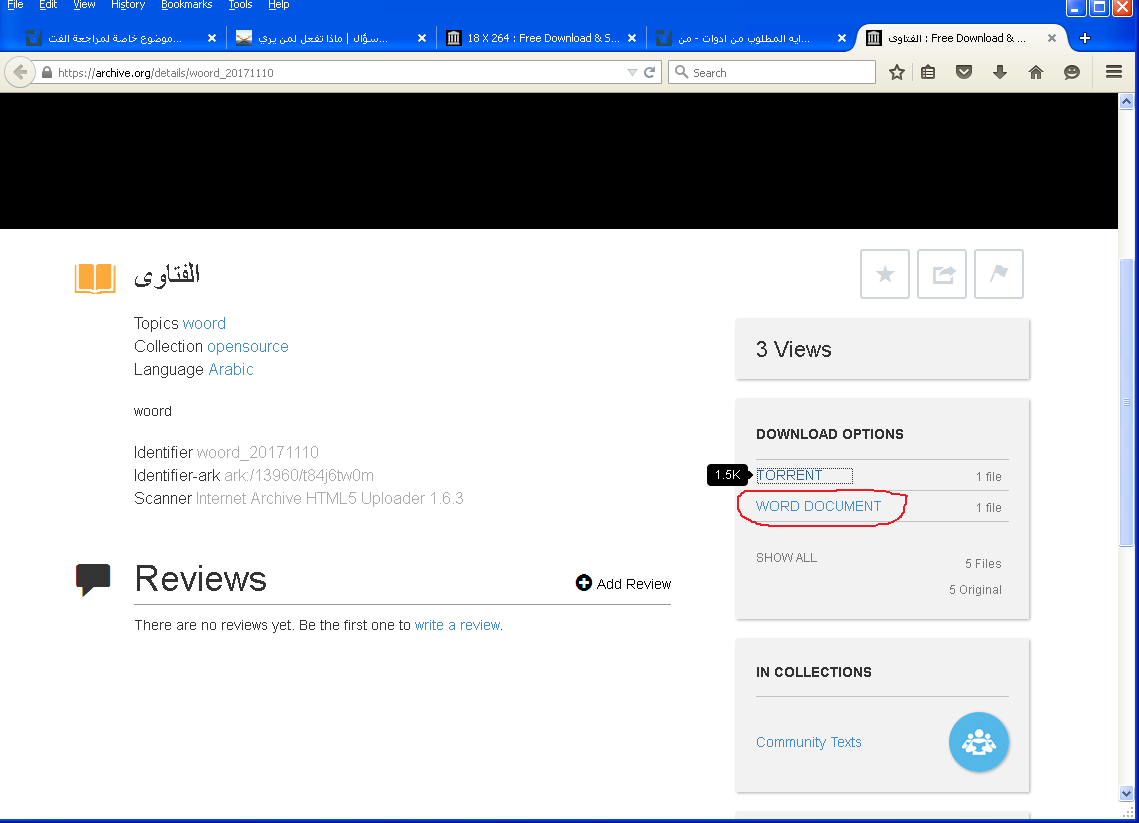Reload the page with the refresh icon
The width and height of the screenshot is (1139, 823).
click(649, 73)
